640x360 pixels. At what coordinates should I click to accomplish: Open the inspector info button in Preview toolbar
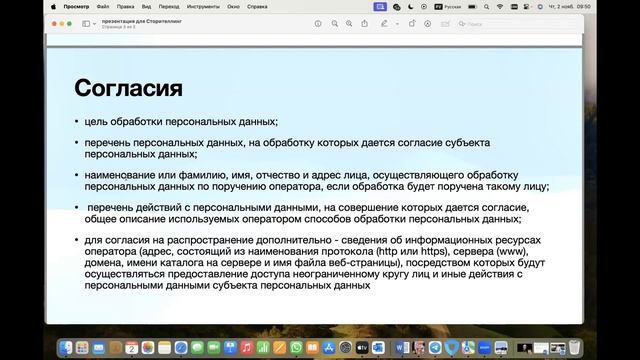click(x=318, y=24)
